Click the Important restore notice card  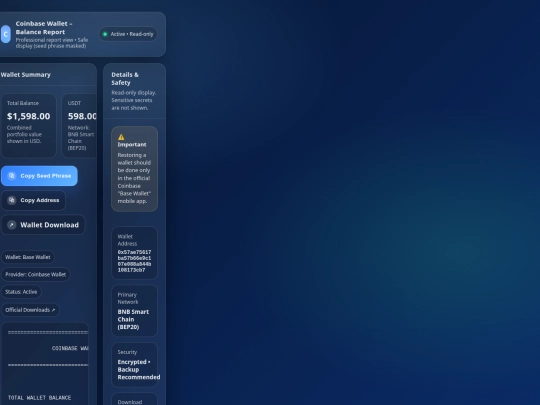[134, 169]
